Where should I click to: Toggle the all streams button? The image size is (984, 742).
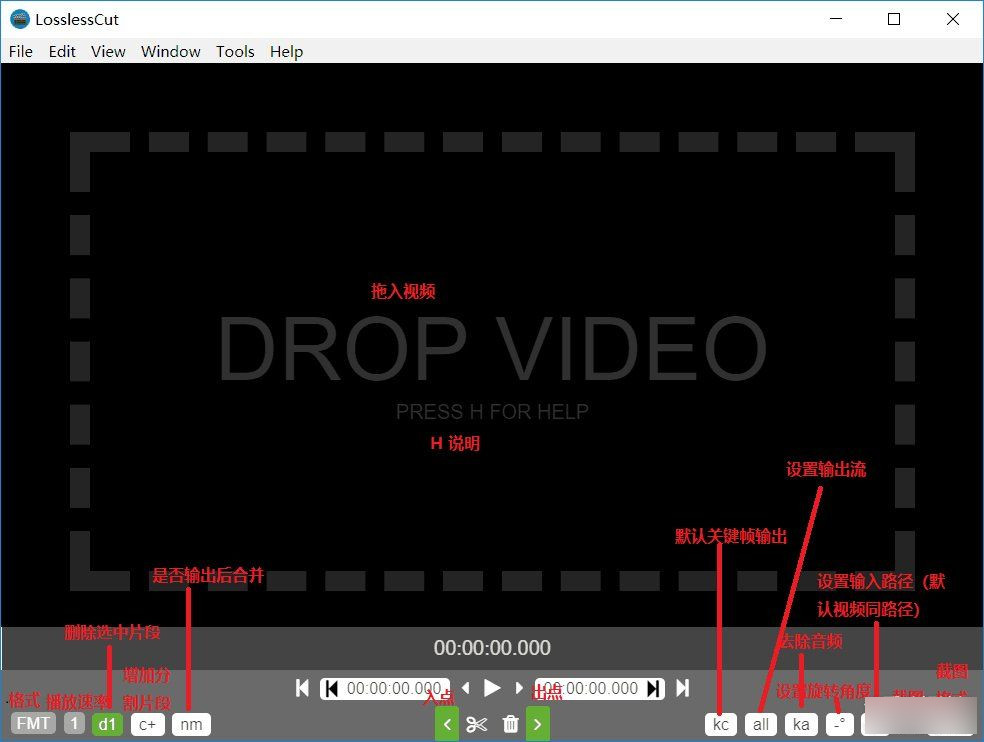[761, 724]
